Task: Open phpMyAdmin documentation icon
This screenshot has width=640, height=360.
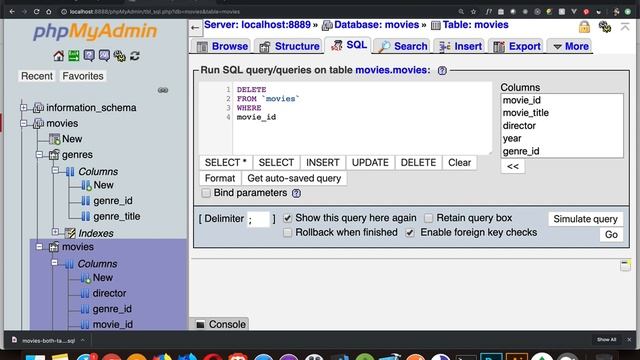Action: (x=89, y=56)
